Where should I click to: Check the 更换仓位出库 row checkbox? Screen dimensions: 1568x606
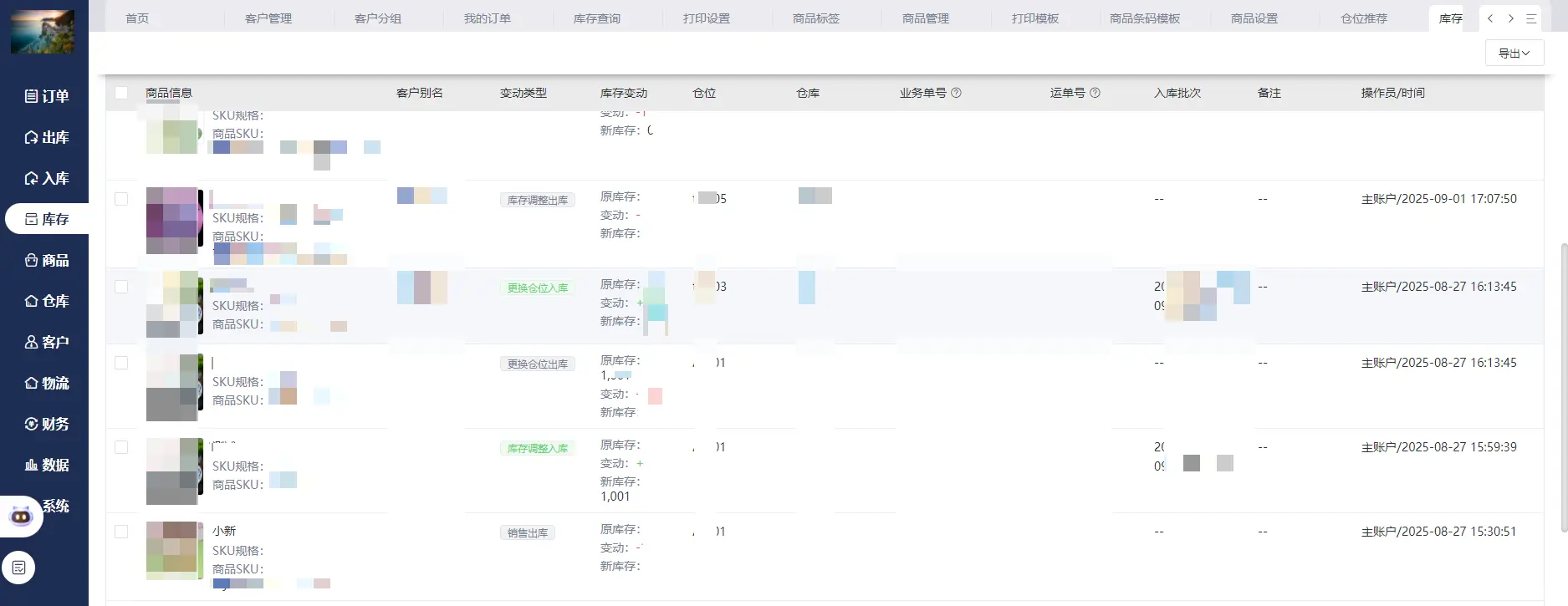pyautogui.click(x=121, y=363)
